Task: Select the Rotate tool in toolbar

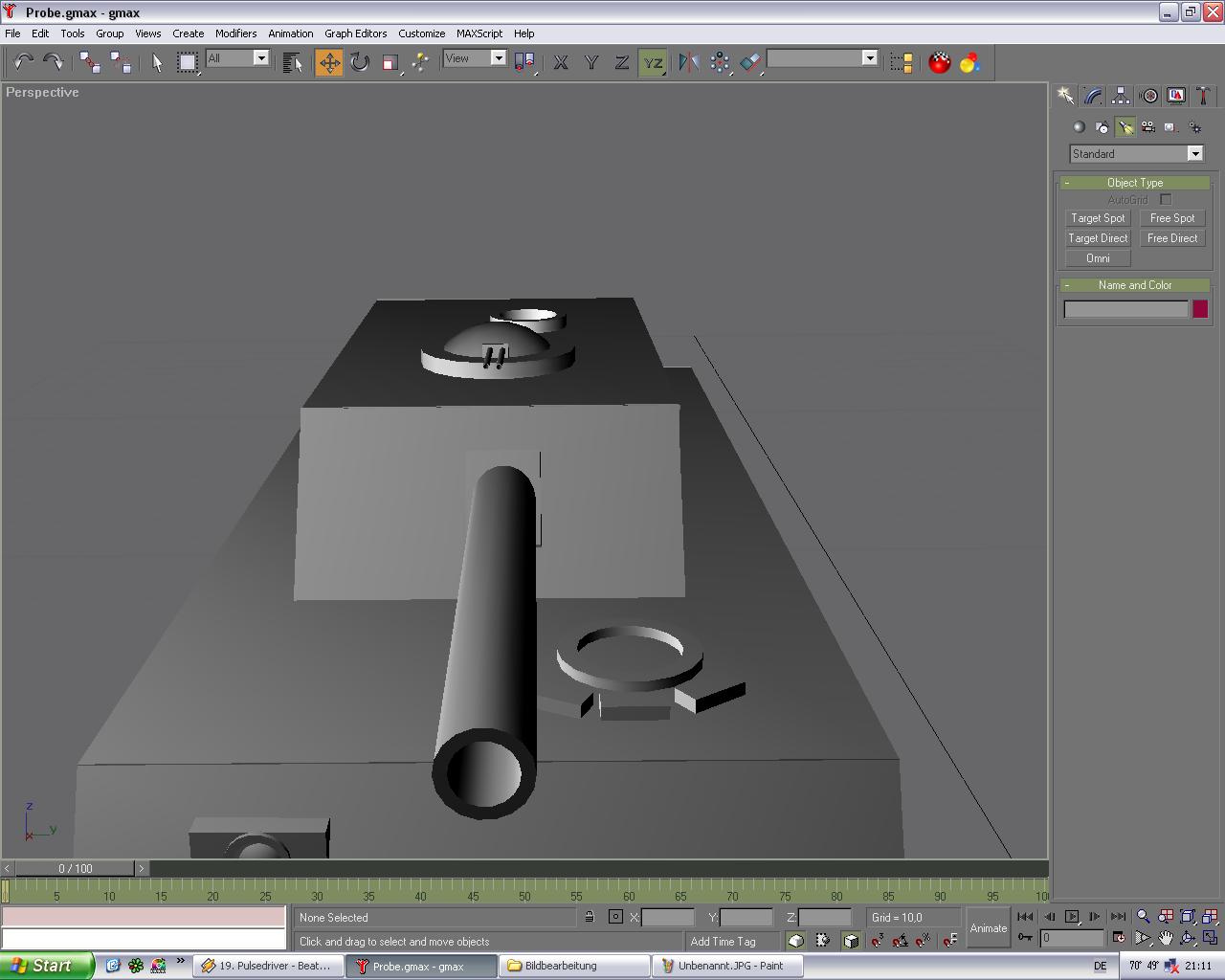Action: pyautogui.click(x=360, y=62)
